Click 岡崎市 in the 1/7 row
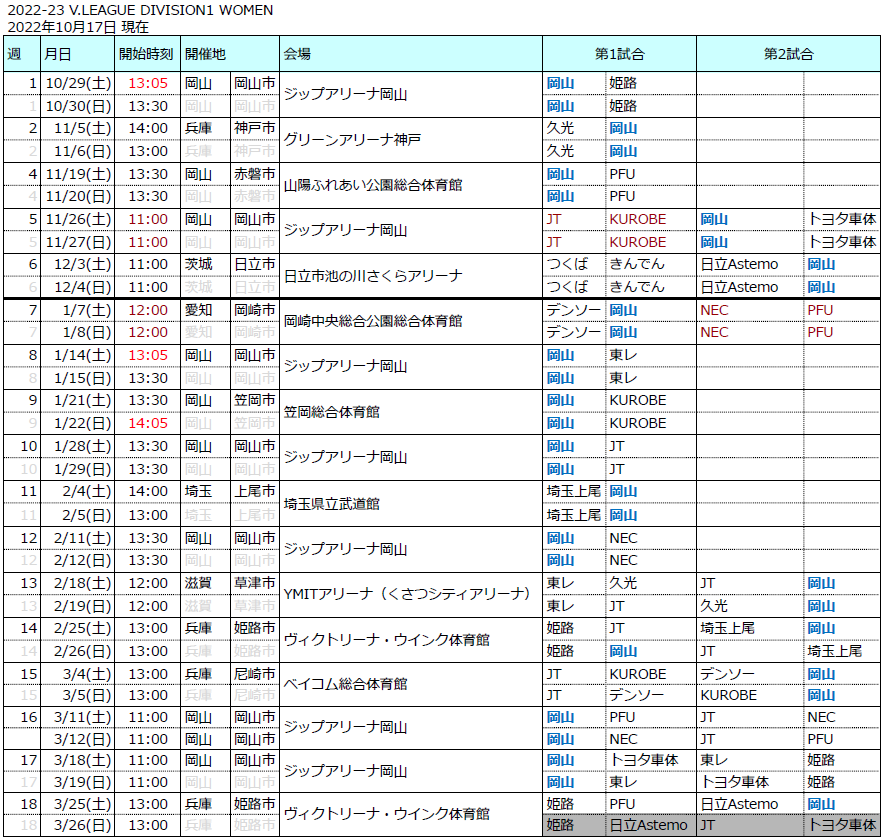 (x=255, y=310)
